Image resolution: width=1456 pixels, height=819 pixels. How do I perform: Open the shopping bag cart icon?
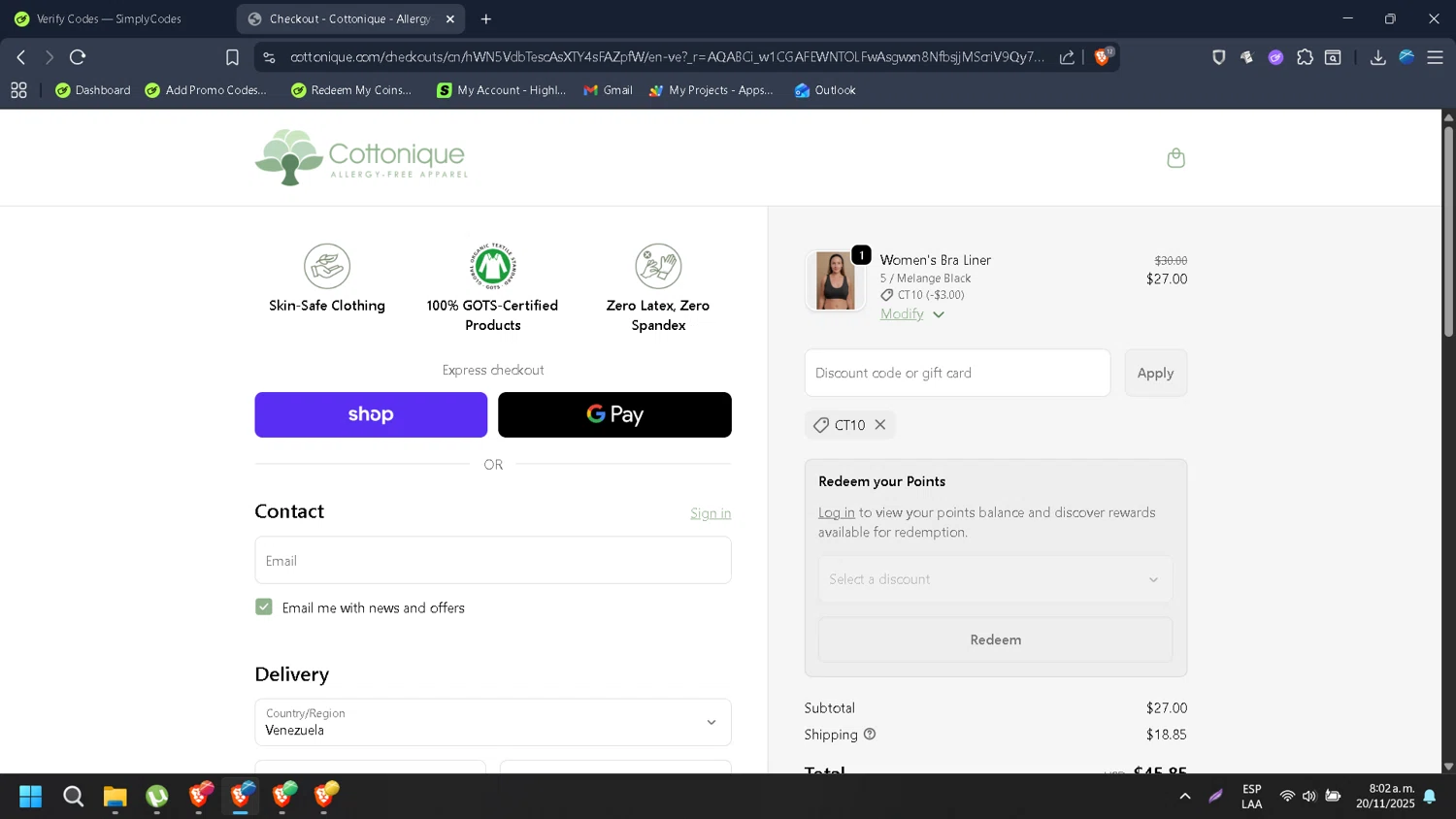(1175, 158)
